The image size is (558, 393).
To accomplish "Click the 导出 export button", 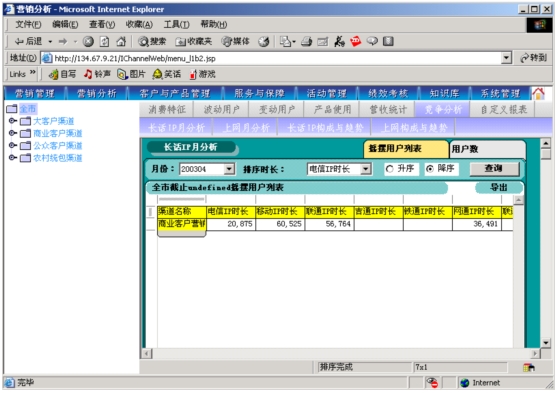I will pyautogui.click(x=499, y=188).
